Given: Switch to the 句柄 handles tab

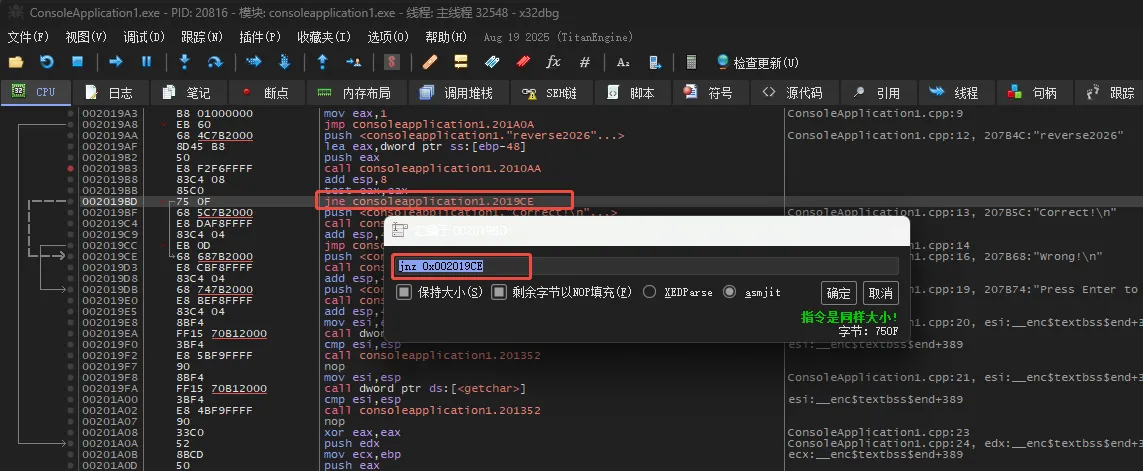Looking at the screenshot, I should coord(1033,93).
